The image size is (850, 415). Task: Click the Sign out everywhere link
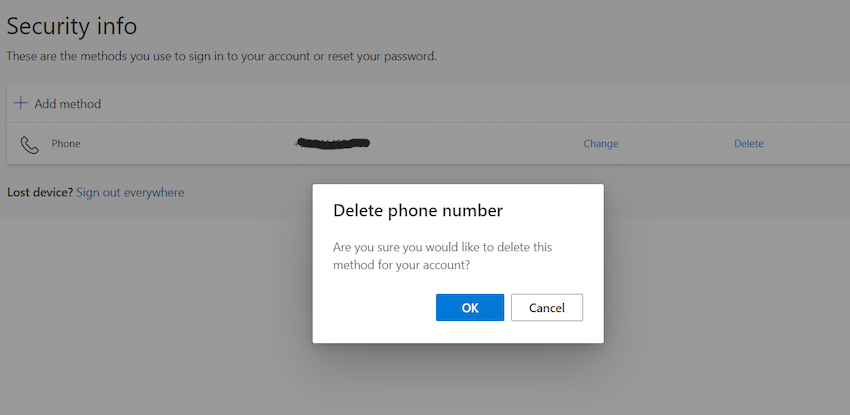pos(130,192)
